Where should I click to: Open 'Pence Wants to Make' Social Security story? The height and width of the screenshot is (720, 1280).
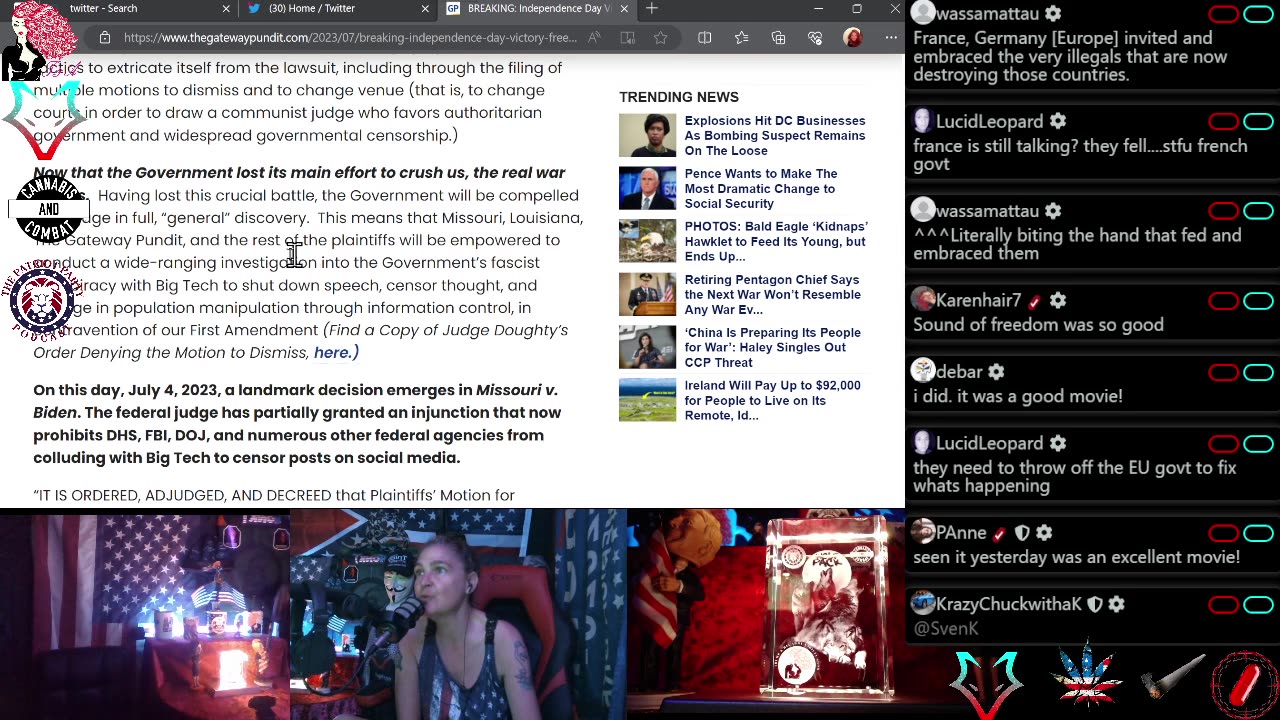click(x=761, y=189)
